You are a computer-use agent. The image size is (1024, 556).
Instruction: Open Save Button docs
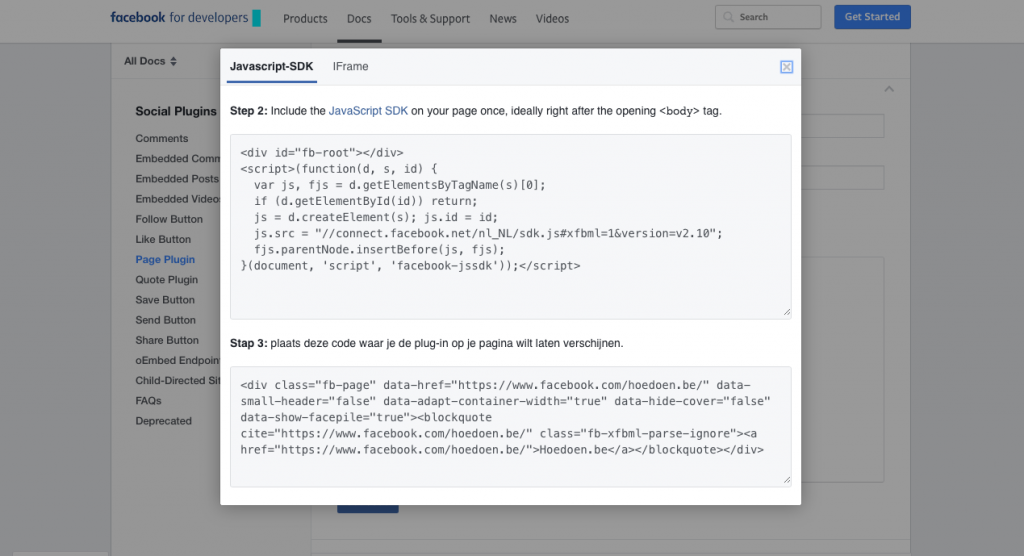(x=165, y=300)
